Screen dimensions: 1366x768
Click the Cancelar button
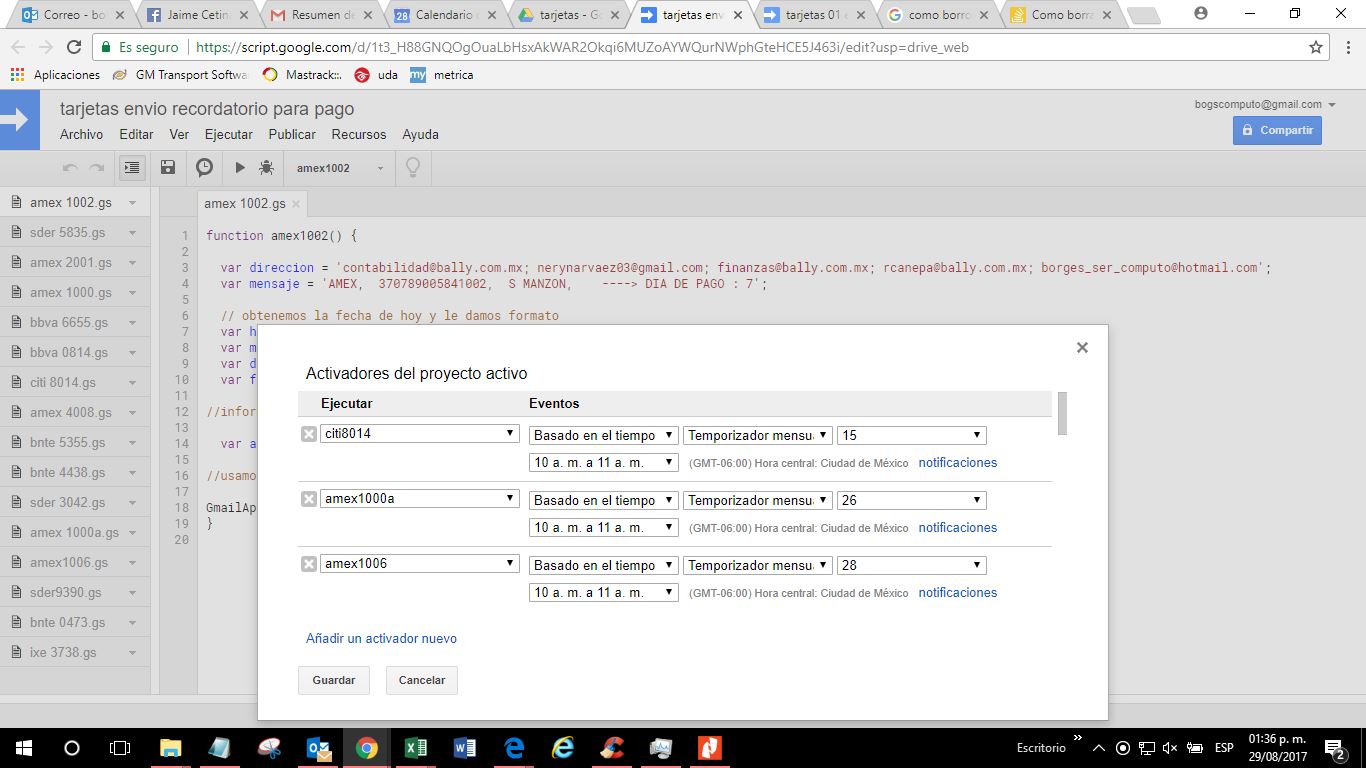422,680
